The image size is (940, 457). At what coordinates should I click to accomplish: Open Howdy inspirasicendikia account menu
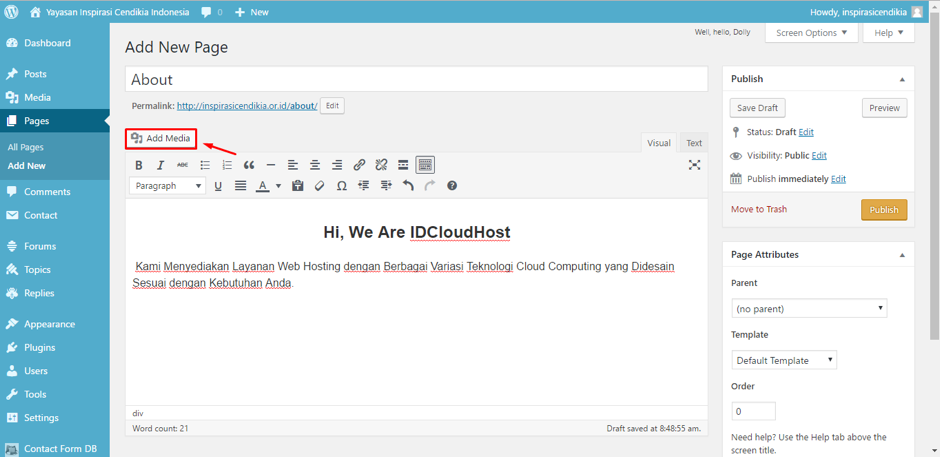pos(866,11)
